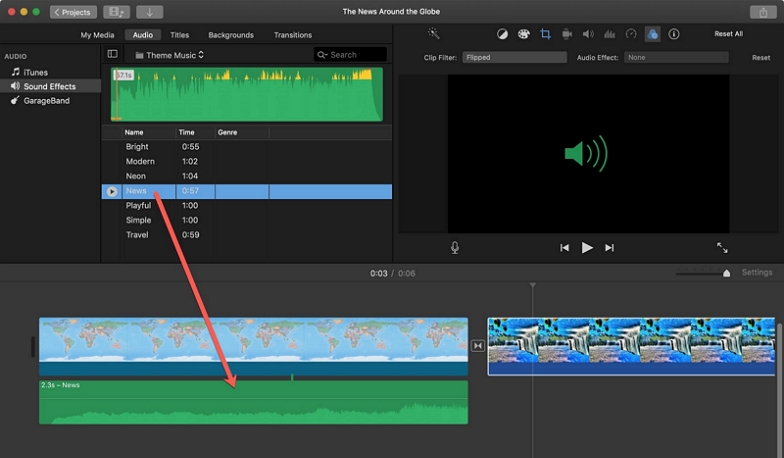Click the transition icon between clips
Screen dimensions: 784x458
click(x=478, y=346)
